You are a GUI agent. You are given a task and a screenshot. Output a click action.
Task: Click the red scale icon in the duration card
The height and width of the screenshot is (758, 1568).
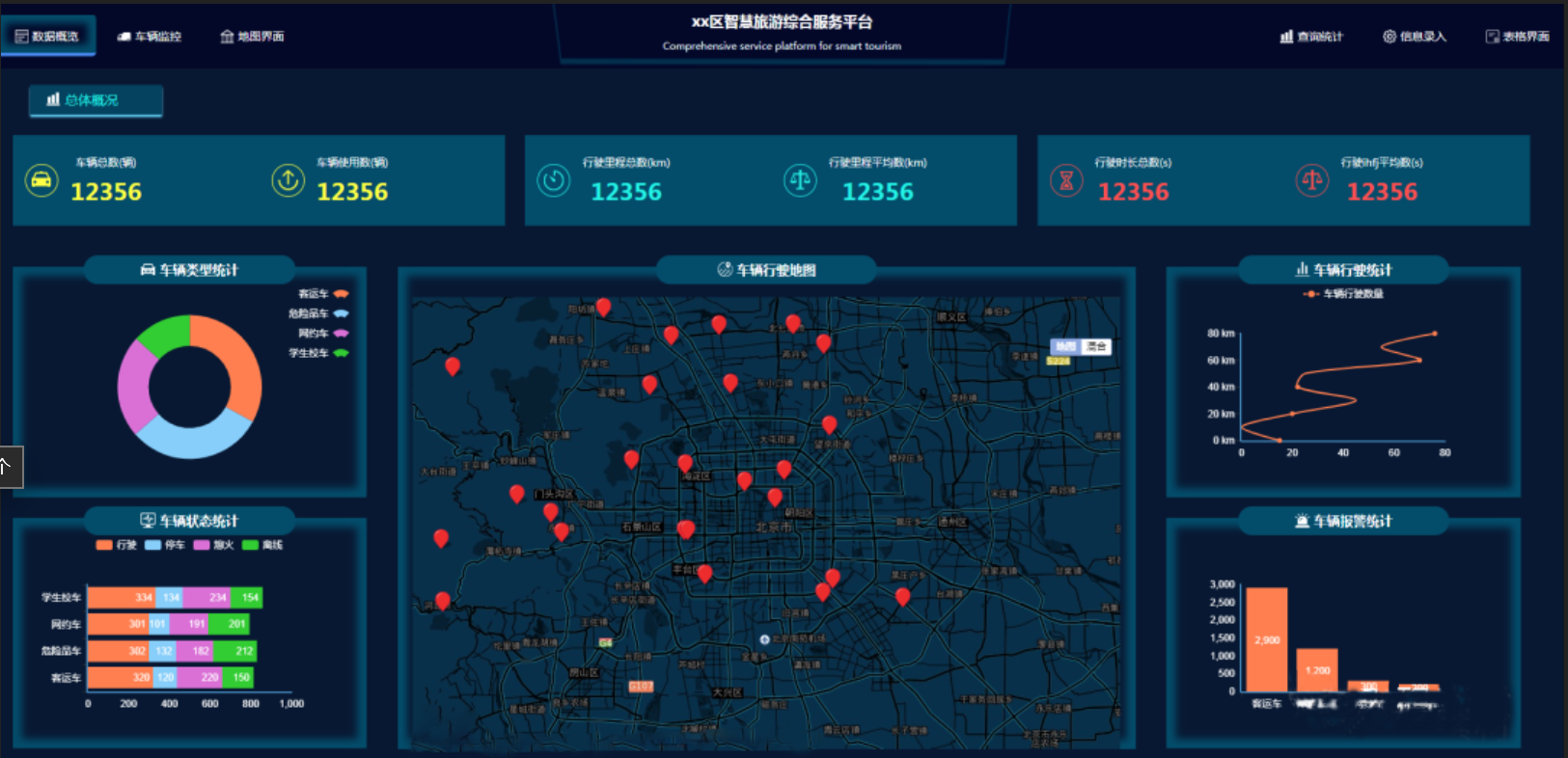pyautogui.click(x=1312, y=180)
